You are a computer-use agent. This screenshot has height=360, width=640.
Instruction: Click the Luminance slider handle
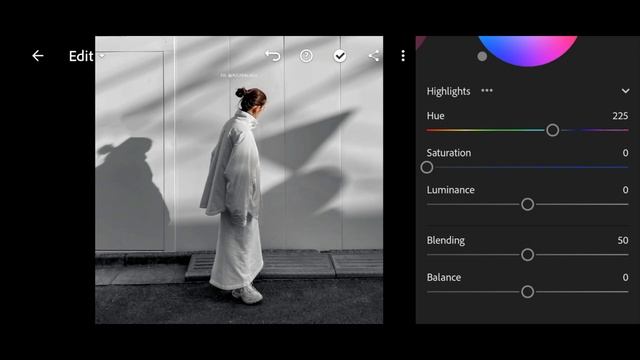click(x=527, y=204)
